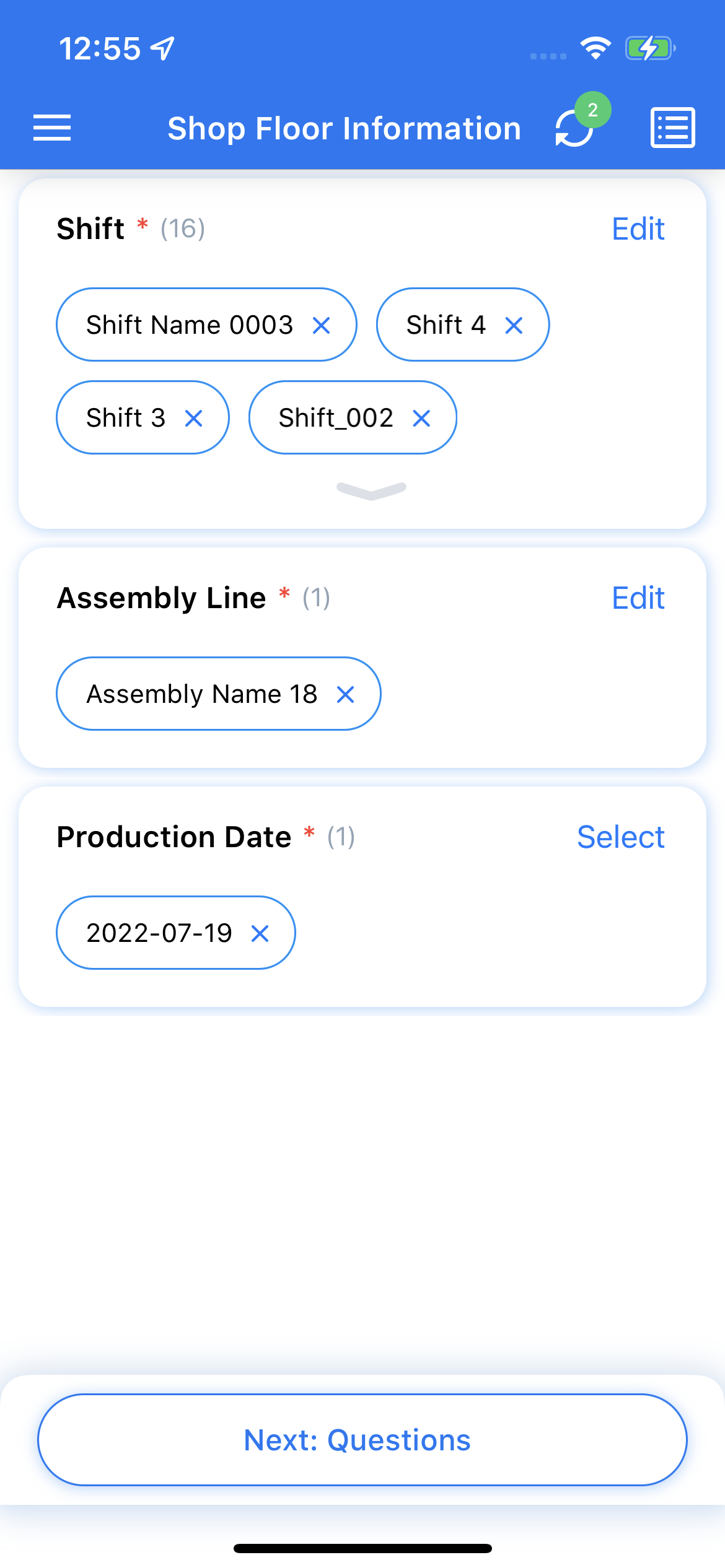Open the hamburger navigation menu
Image resolution: width=725 pixels, height=1568 pixels.
coord(52,128)
